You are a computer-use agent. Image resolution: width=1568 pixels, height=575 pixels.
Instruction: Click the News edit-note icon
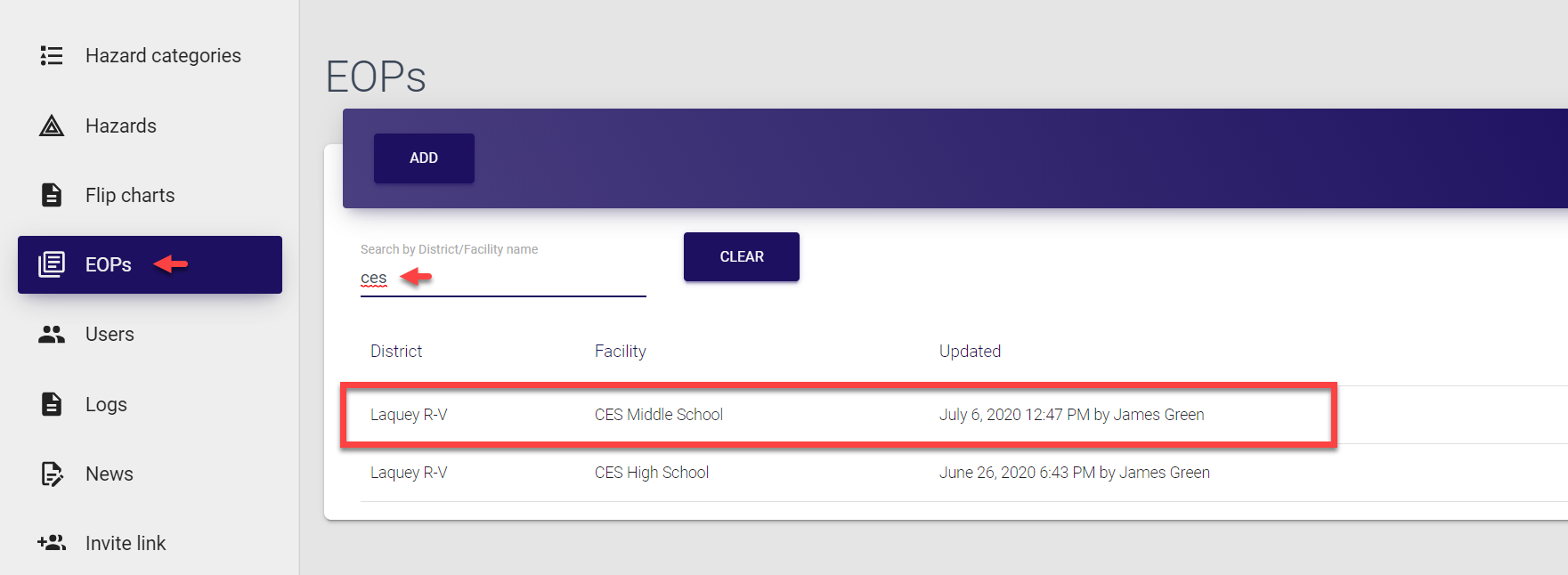[x=52, y=474]
